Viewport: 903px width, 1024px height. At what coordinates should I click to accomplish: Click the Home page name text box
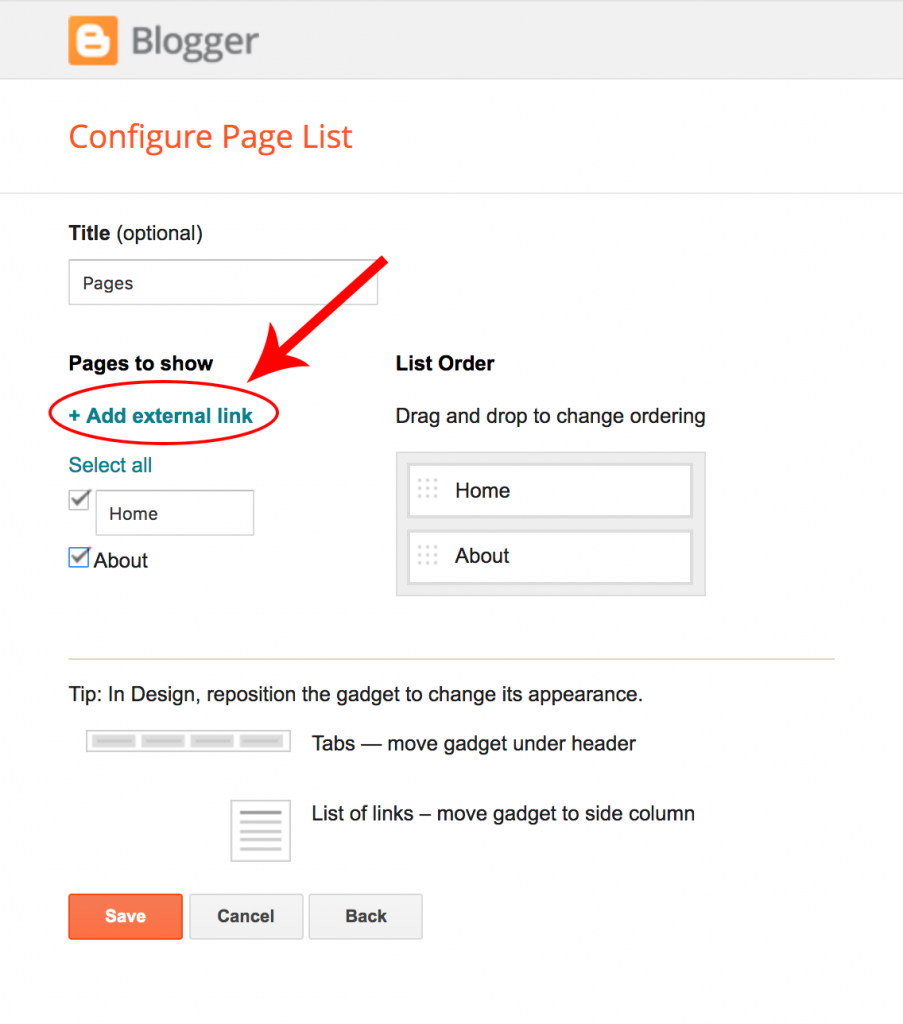(x=174, y=512)
